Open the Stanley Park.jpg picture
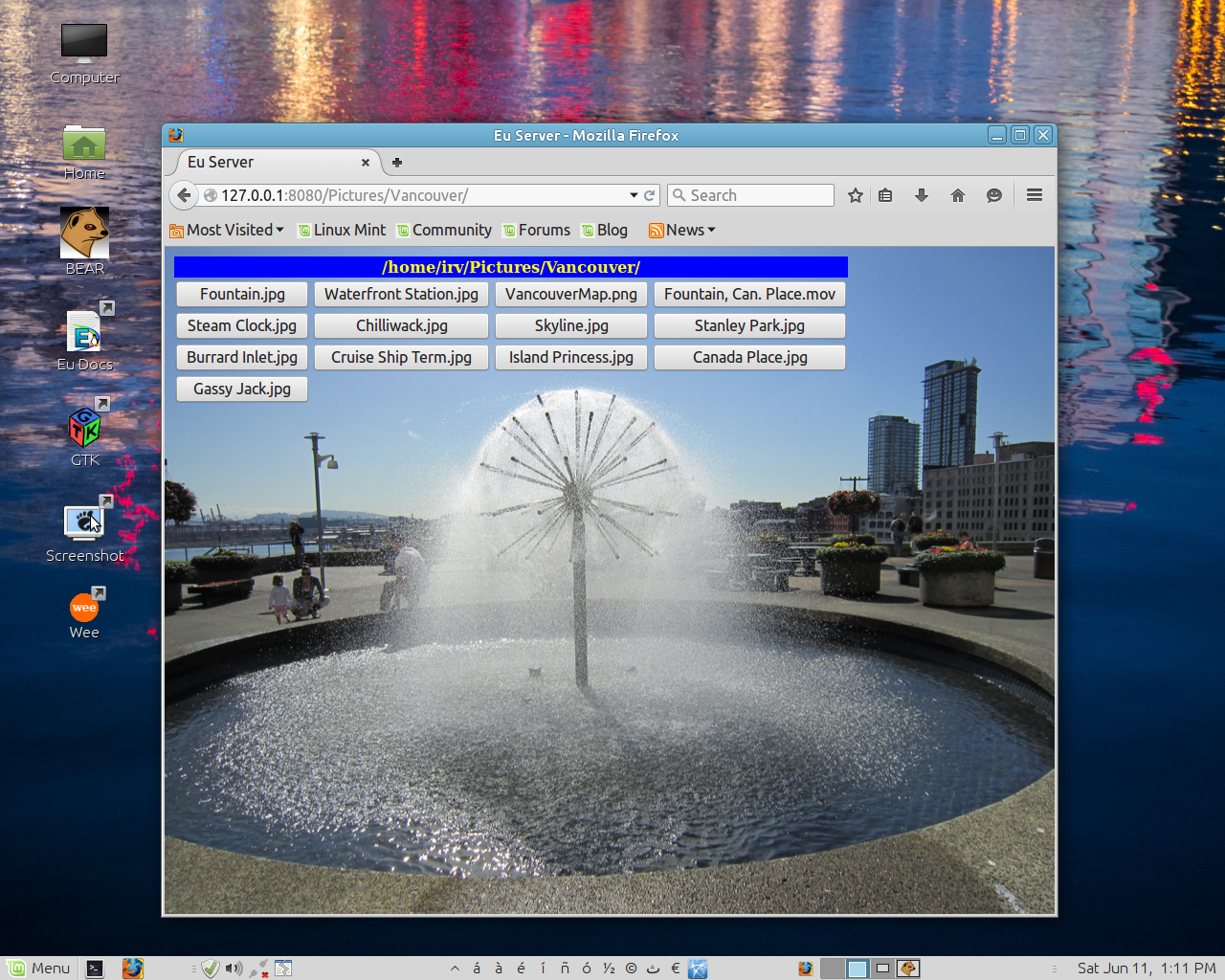Viewport: 1225px width, 980px height. click(x=749, y=325)
